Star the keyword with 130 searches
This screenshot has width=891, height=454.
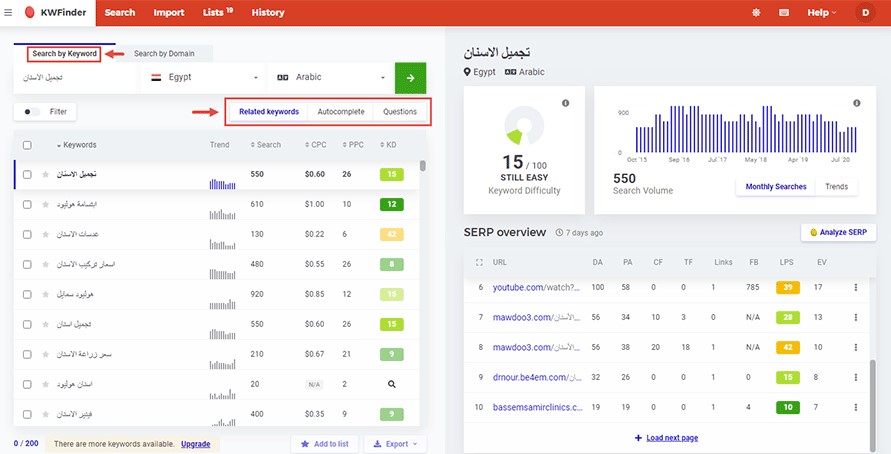pos(46,234)
